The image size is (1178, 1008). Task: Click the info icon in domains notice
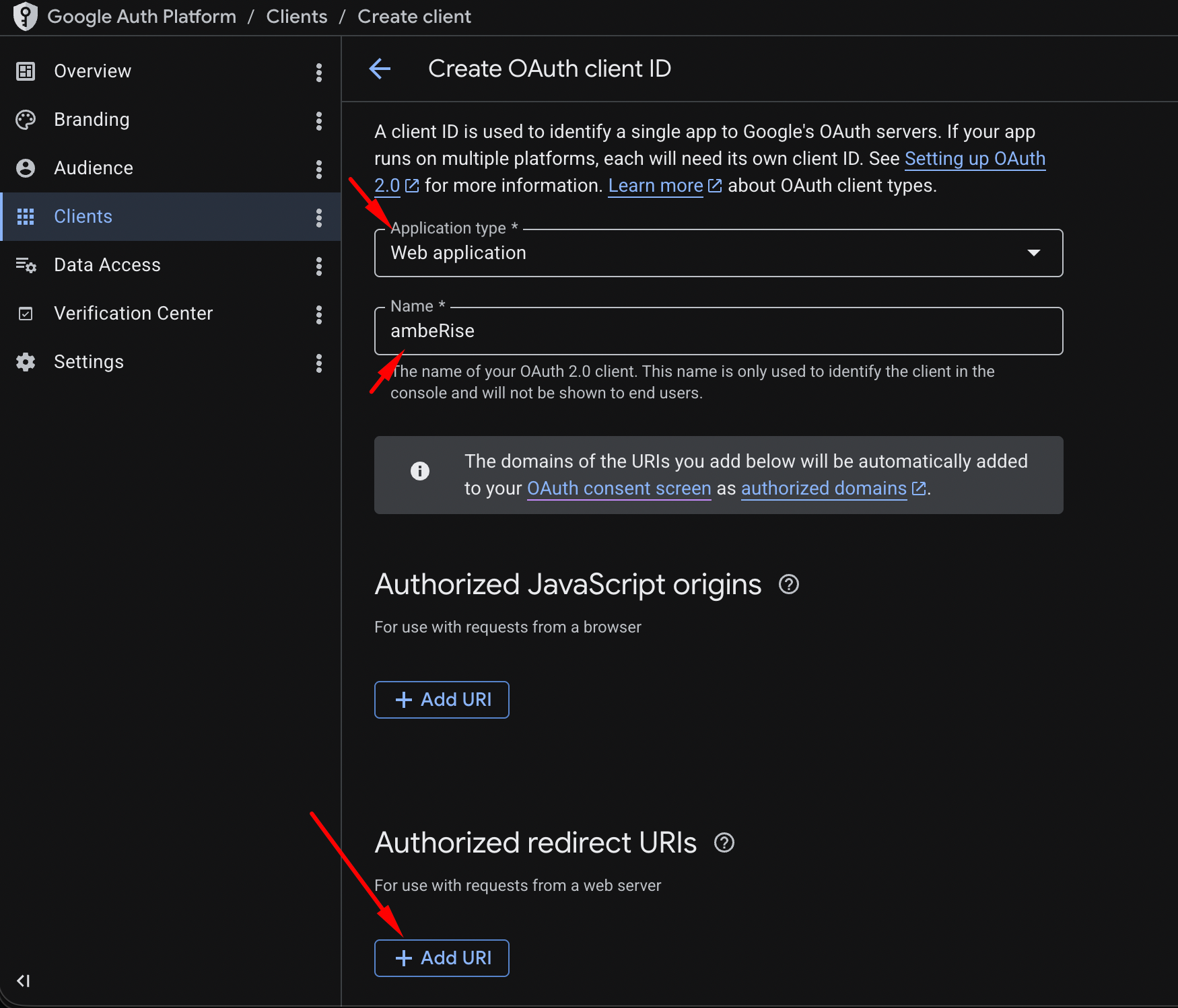pyautogui.click(x=420, y=471)
